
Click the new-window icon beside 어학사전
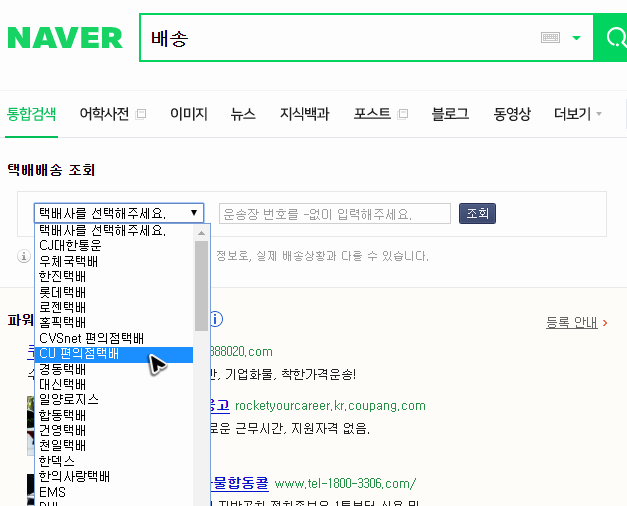[x=141, y=114]
